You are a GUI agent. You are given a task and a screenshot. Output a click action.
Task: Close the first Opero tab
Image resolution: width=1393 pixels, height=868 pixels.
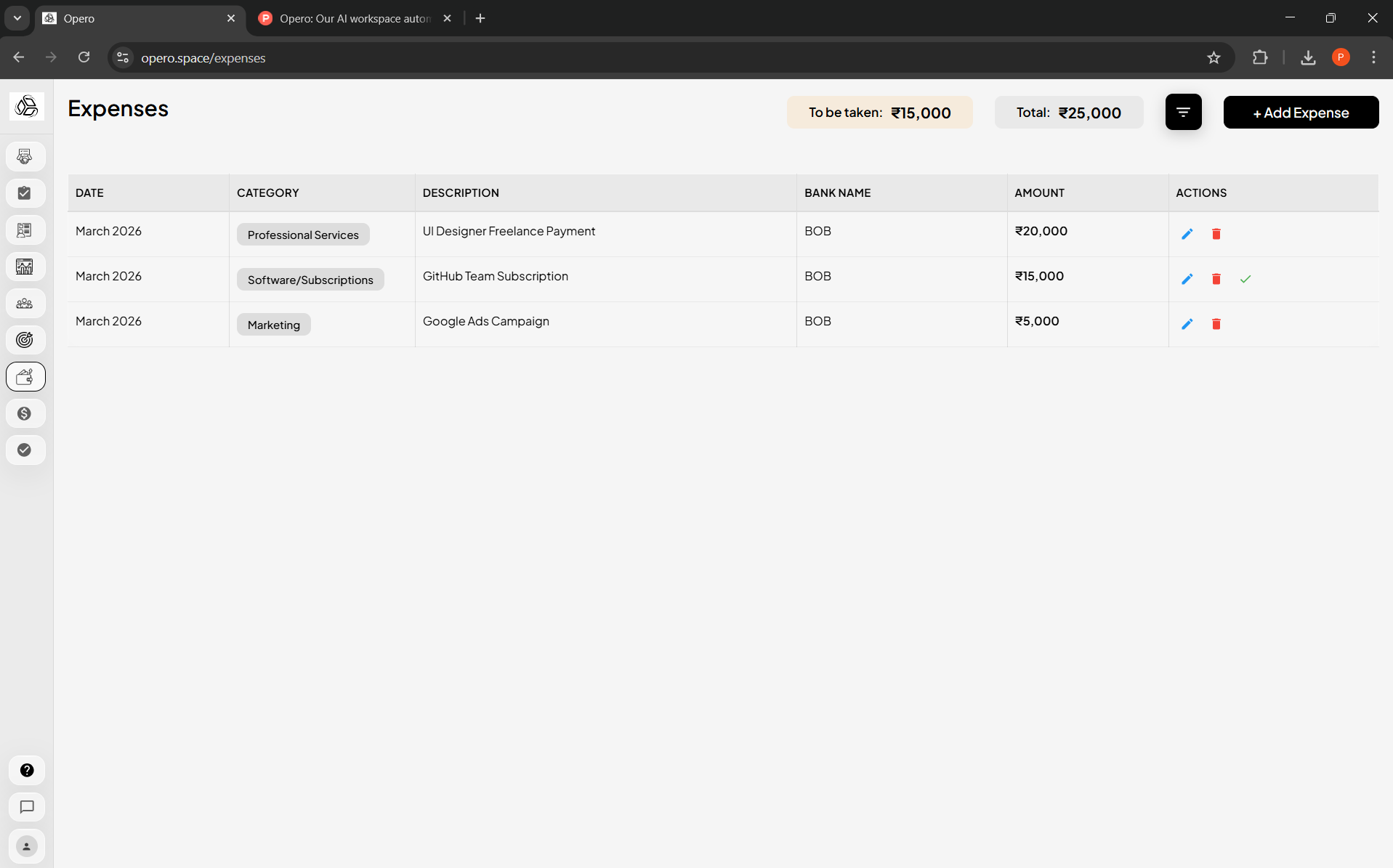click(x=231, y=19)
